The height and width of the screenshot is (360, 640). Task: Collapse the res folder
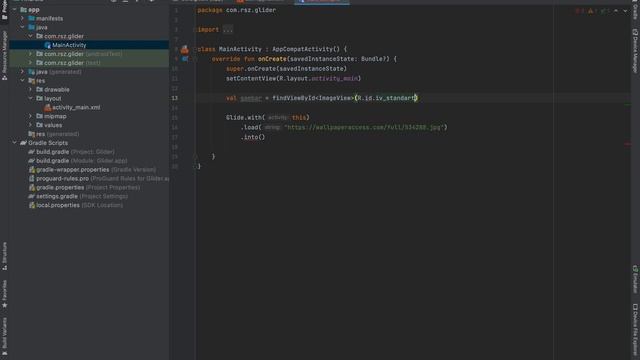(x=22, y=81)
